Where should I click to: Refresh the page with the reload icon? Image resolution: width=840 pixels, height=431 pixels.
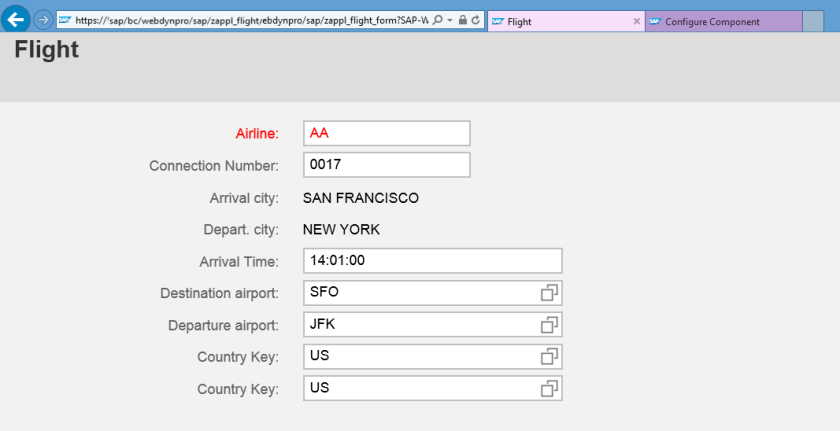pyautogui.click(x=475, y=21)
